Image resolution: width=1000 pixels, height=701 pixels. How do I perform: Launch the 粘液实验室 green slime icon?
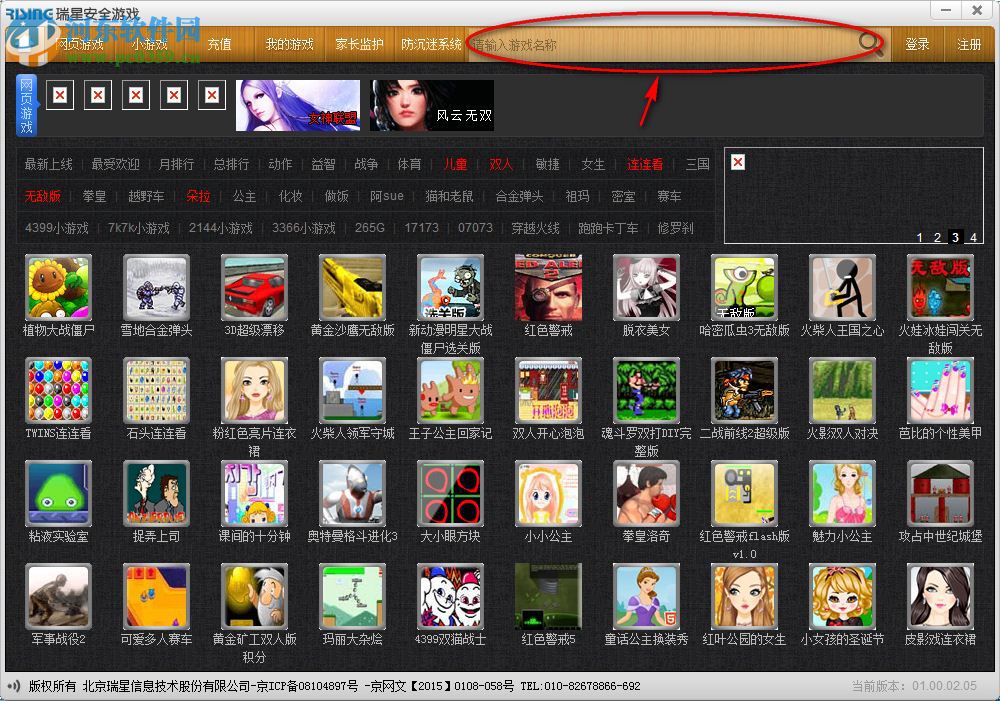coord(59,494)
